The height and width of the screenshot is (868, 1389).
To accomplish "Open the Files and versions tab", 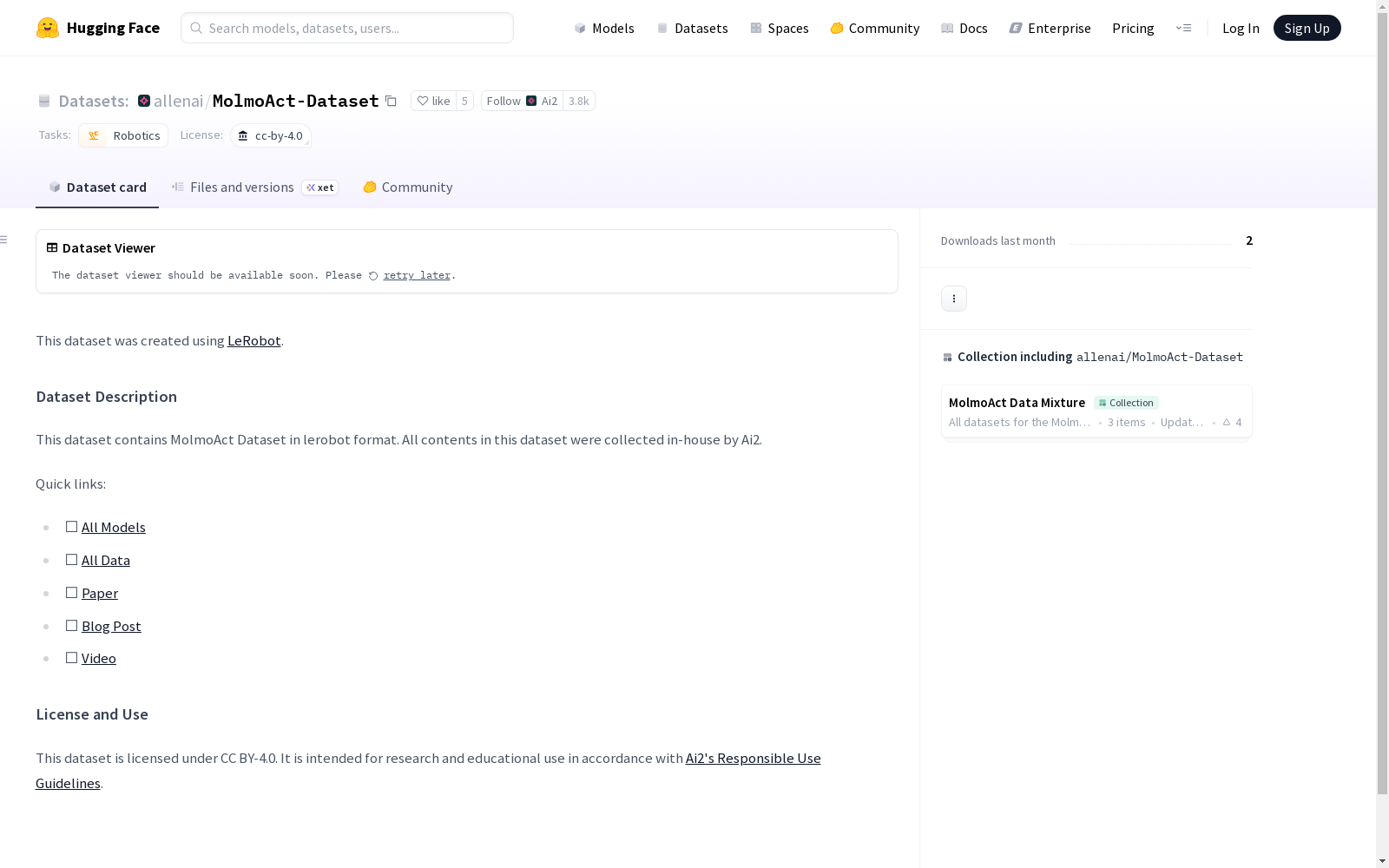I will [x=254, y=187].
